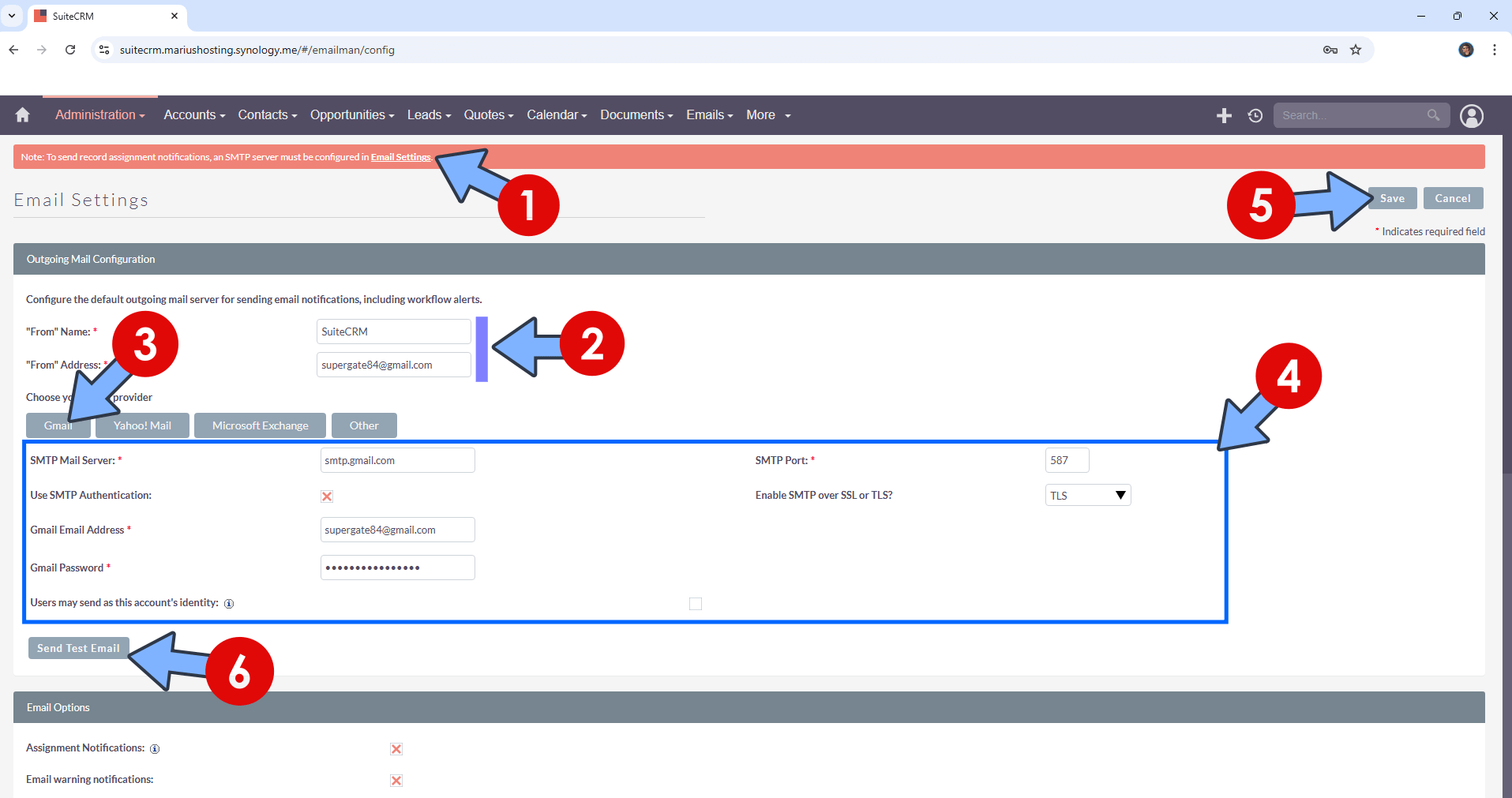This screenshot has width=1512, height=798.
Task: Click the Email Options section header
Action: tap(749, 707)
